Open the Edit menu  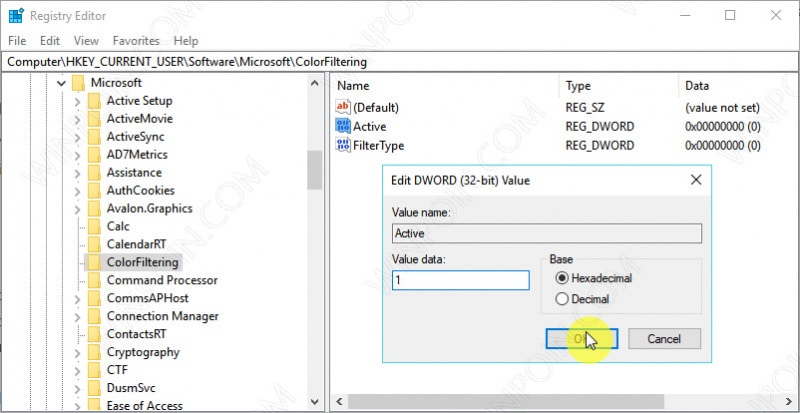[50, 41]
